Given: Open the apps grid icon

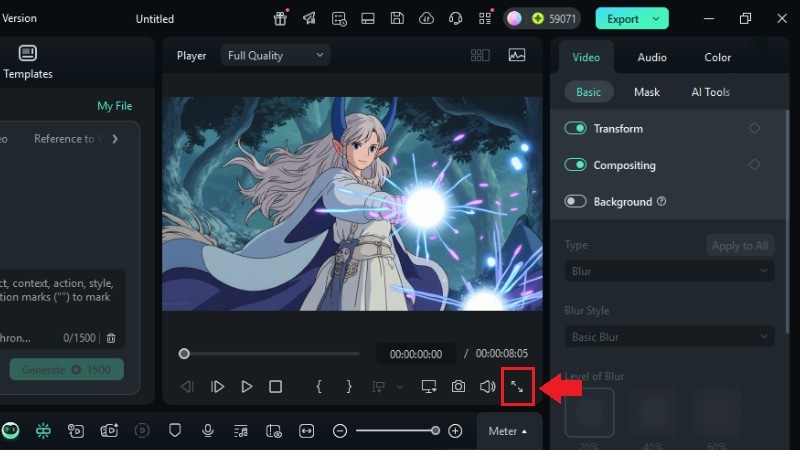Looking at the screenshot, I should coord(485,19).
